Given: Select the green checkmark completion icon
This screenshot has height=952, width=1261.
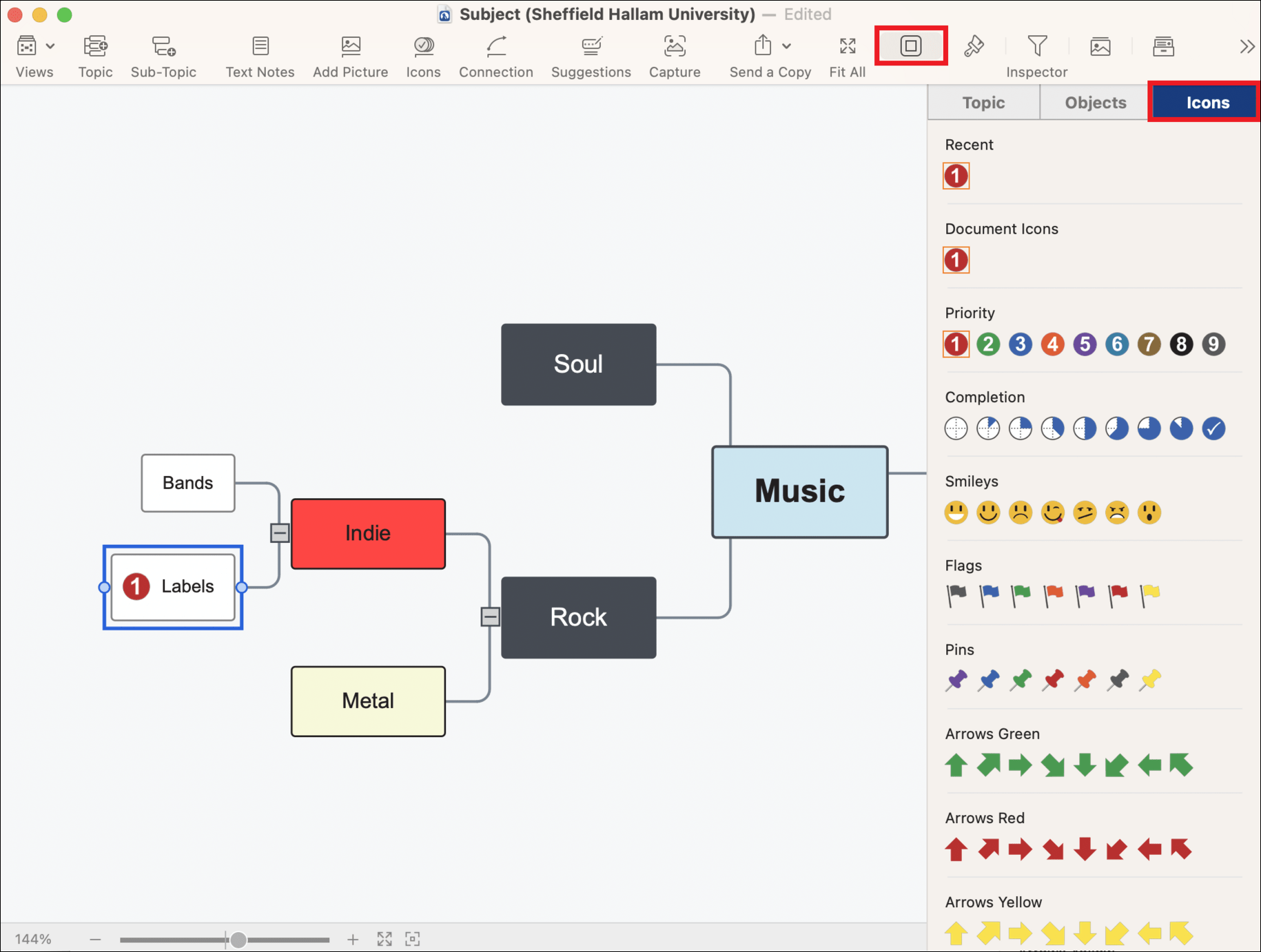Looking at the screenshot, I should tap(1213, 428).
